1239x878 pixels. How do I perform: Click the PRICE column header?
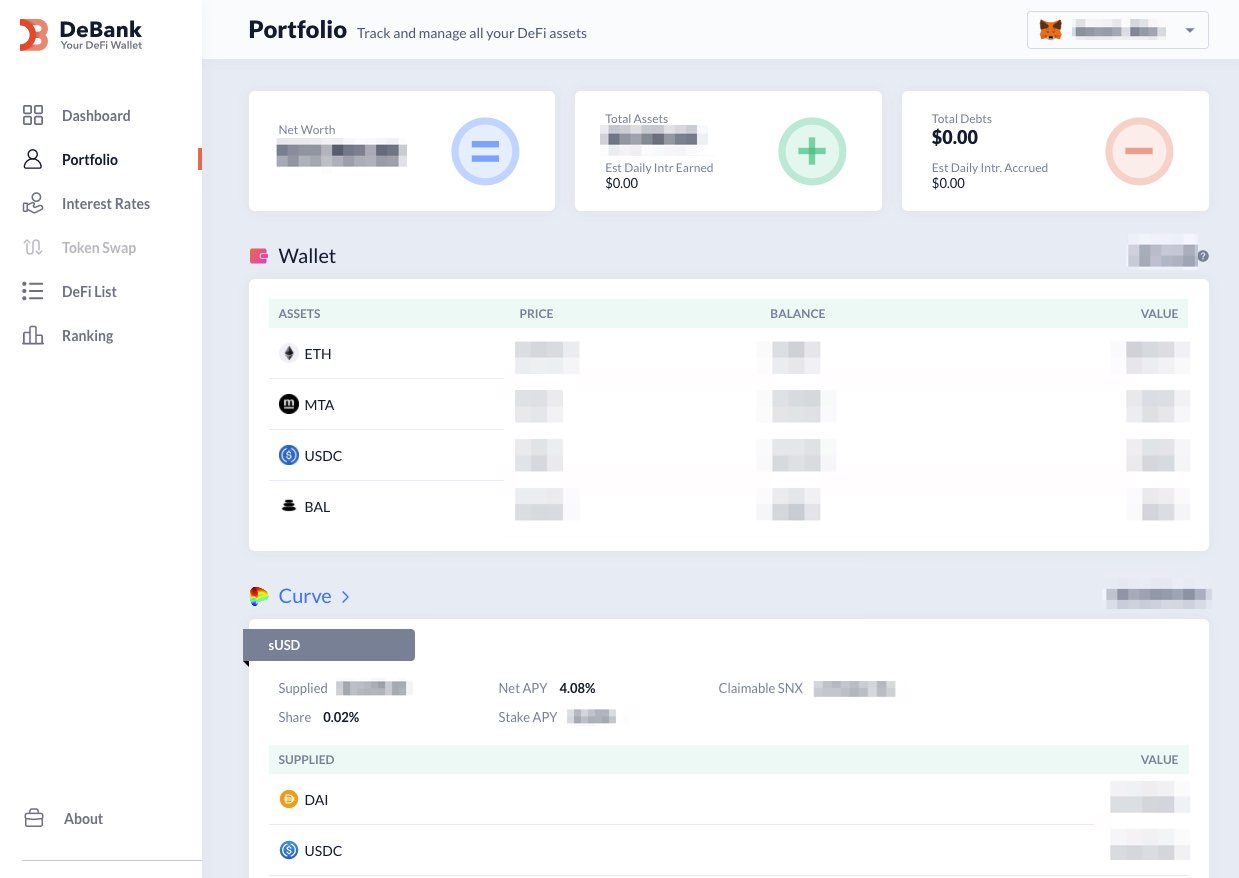[536, 313]
